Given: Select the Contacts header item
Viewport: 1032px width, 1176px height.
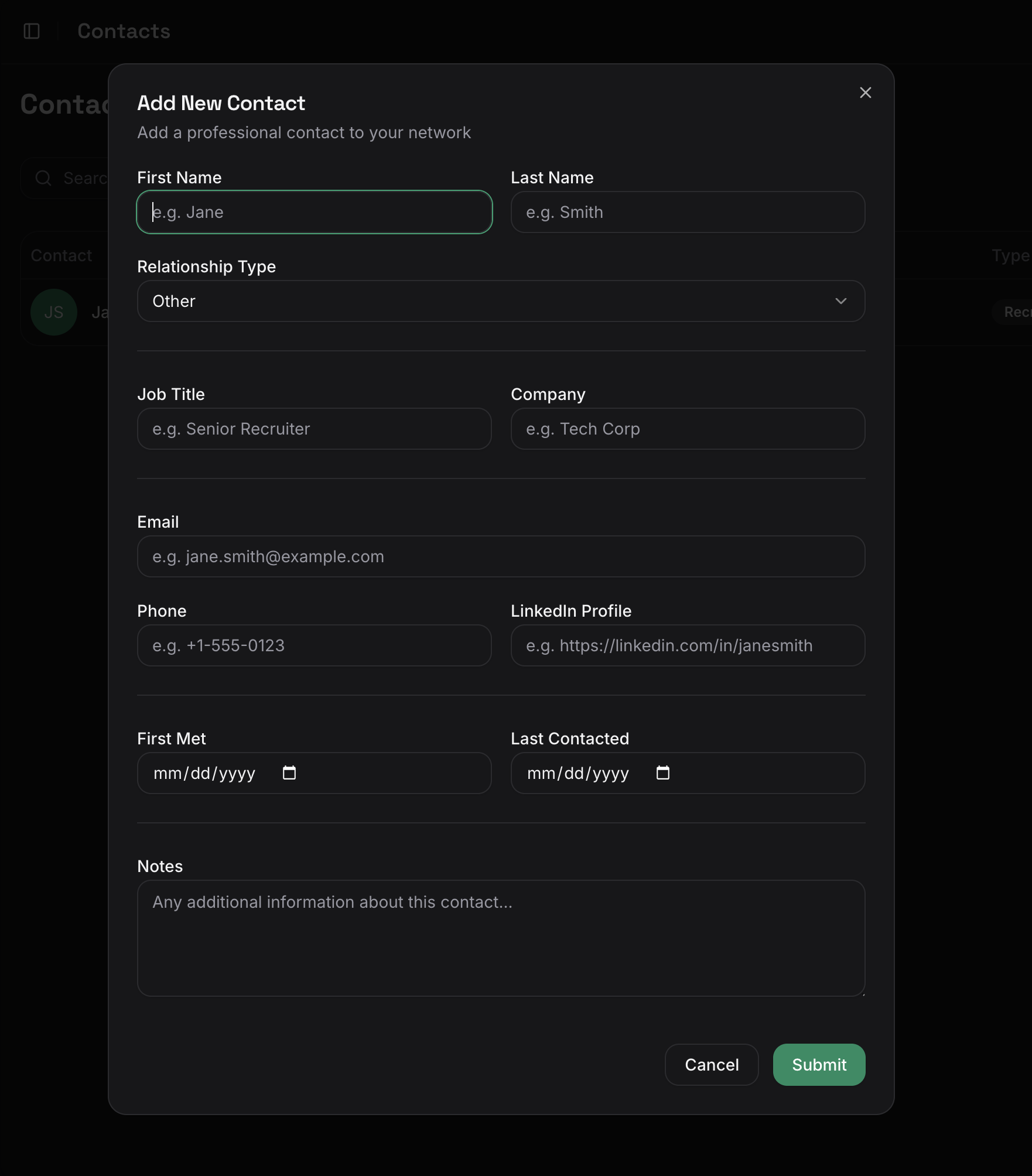Looking at the screenshot, I should point(123,30).
